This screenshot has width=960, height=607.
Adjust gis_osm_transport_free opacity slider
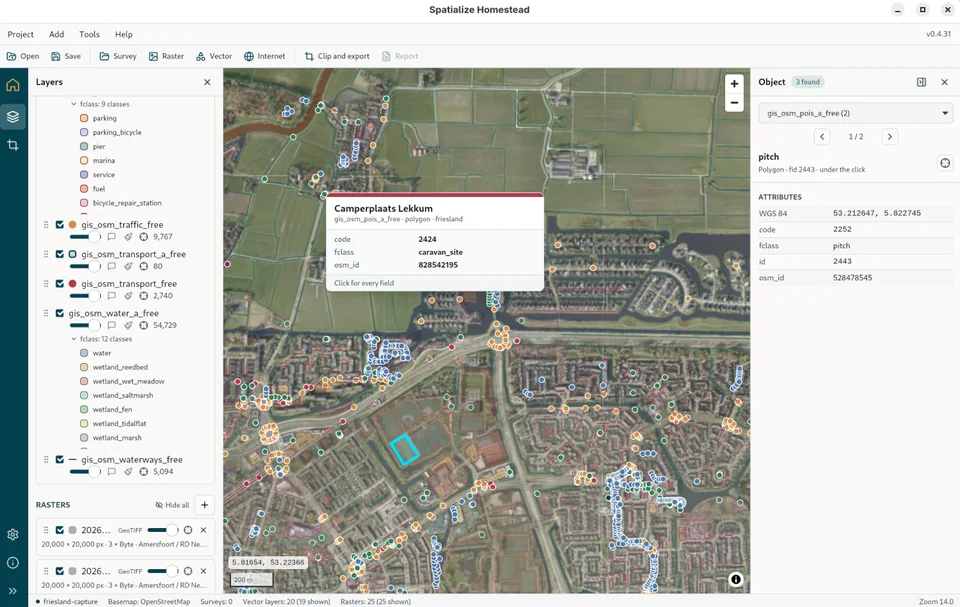click(x=84, y=296)
